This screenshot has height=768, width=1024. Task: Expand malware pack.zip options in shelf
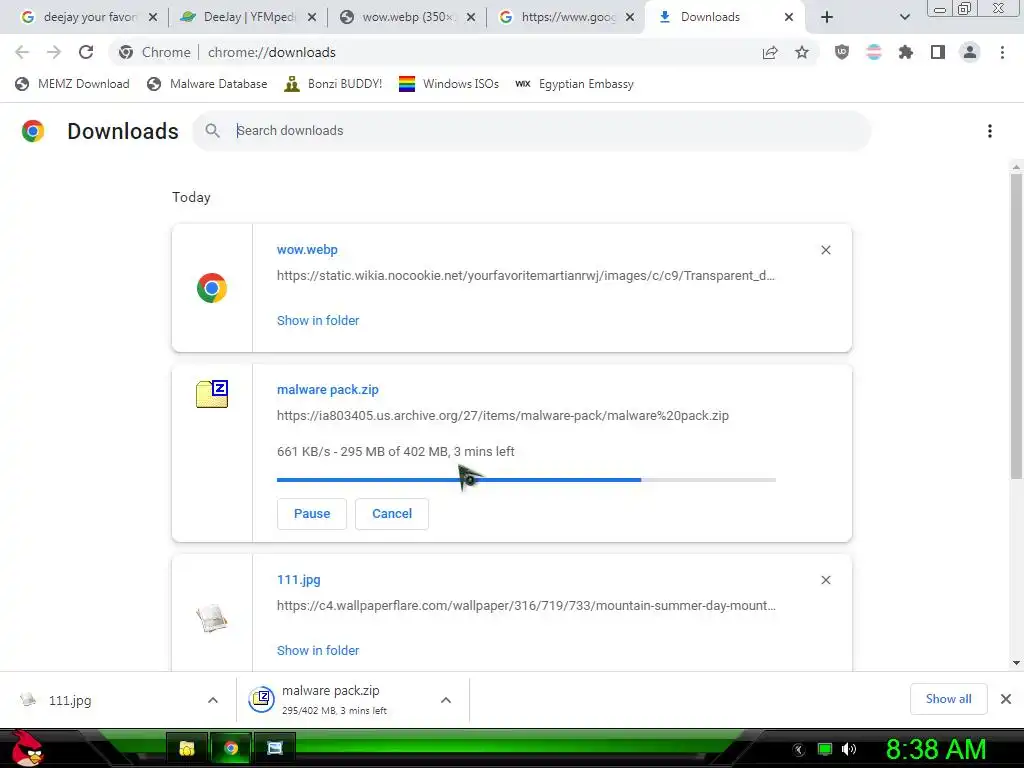click(446, 700)
